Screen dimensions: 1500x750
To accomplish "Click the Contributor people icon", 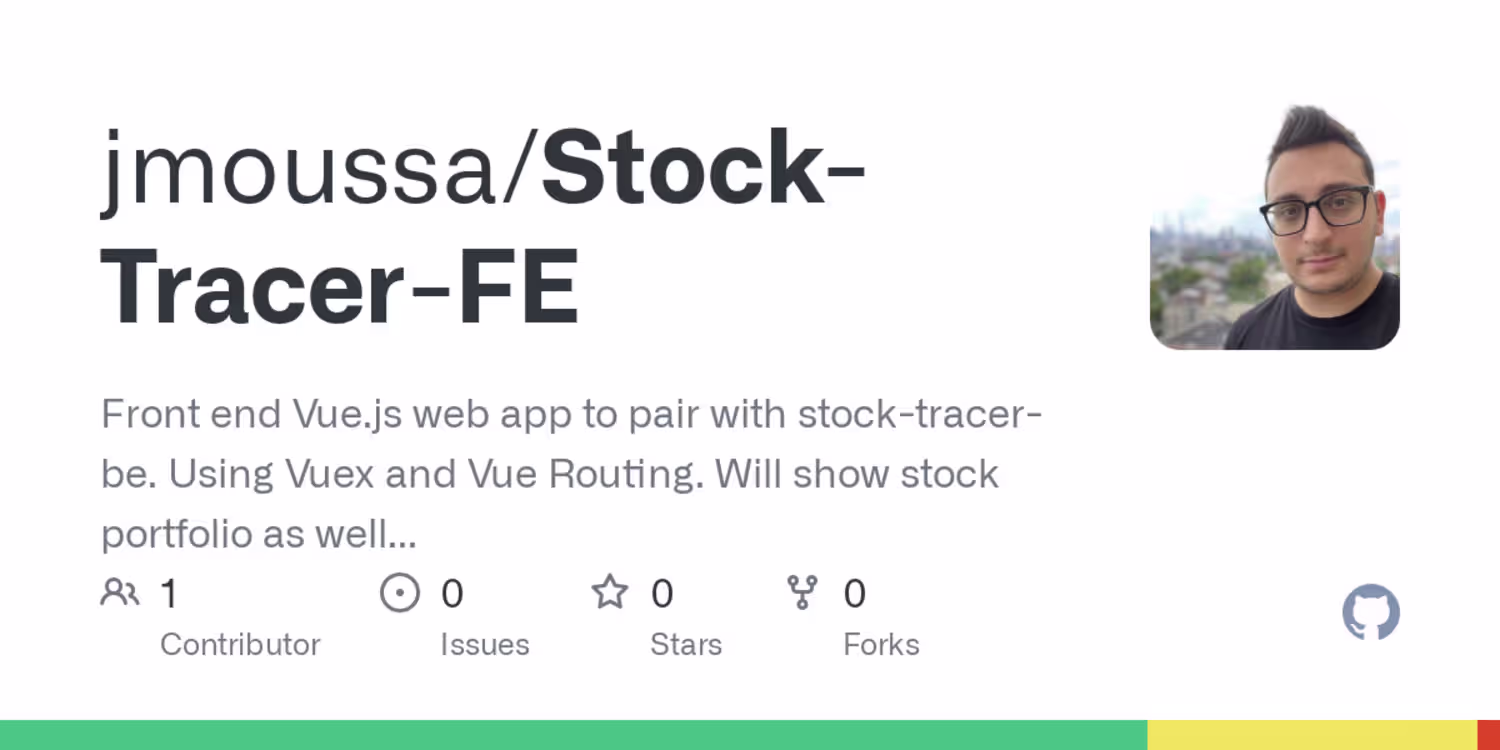I will (x=120, y=593).
